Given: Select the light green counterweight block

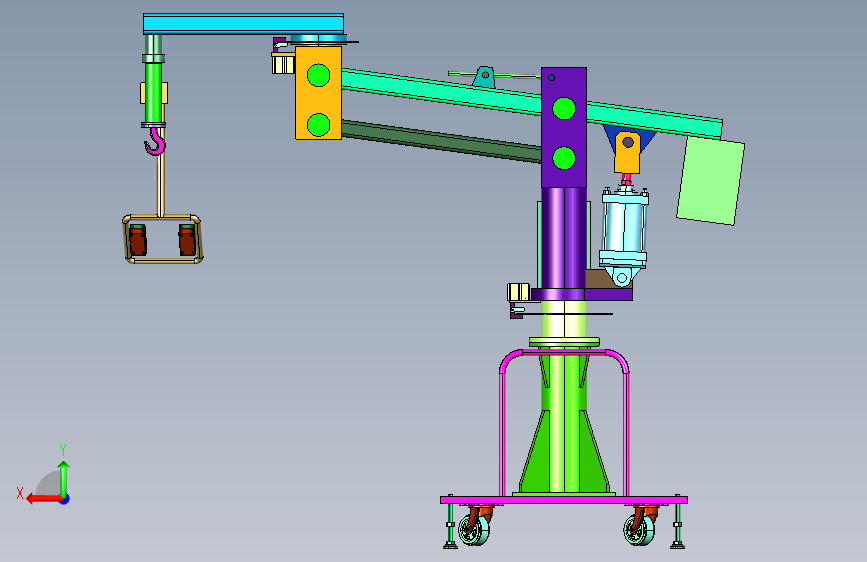Looking at the screenshot, I should [711, 181].
